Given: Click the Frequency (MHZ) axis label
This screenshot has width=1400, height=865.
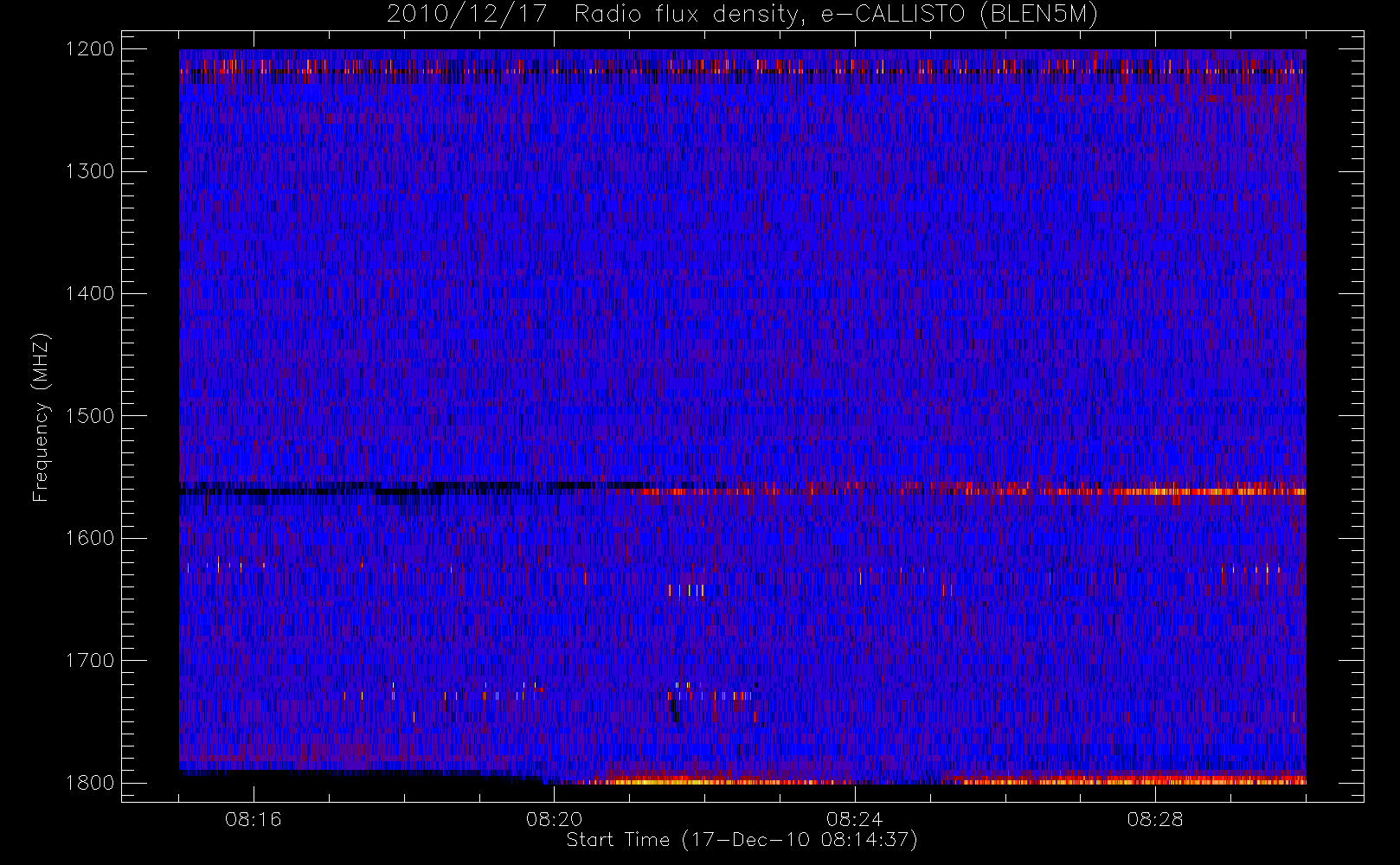Looking at the screenshot, I should [41, 417].
